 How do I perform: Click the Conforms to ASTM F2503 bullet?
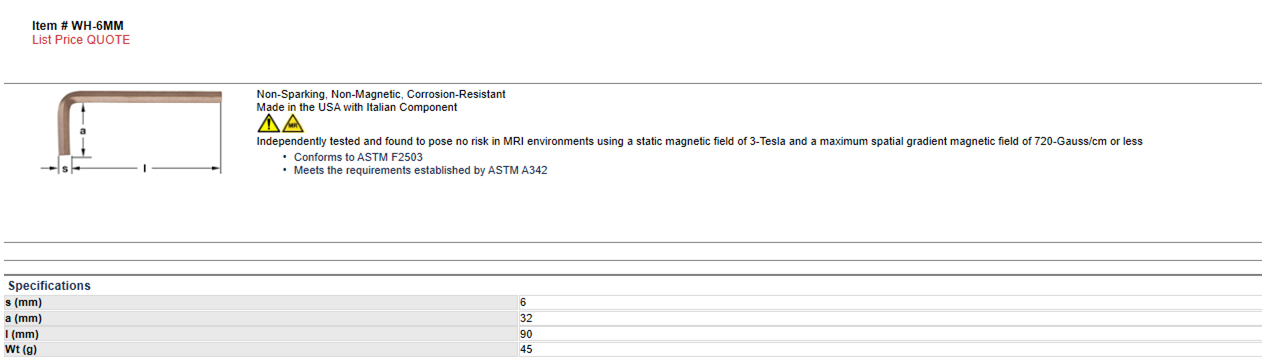(x=358, y=158)
